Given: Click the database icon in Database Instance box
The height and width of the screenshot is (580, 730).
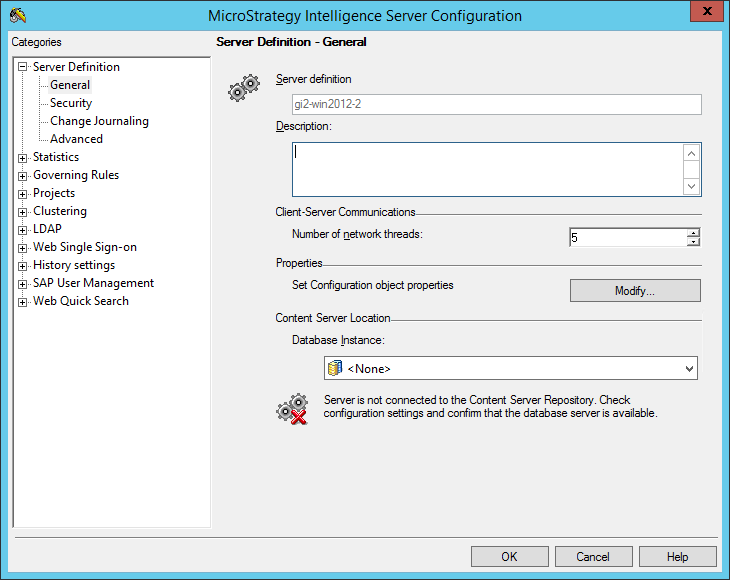Looking at the screenshot, I should tap(335, 369).
